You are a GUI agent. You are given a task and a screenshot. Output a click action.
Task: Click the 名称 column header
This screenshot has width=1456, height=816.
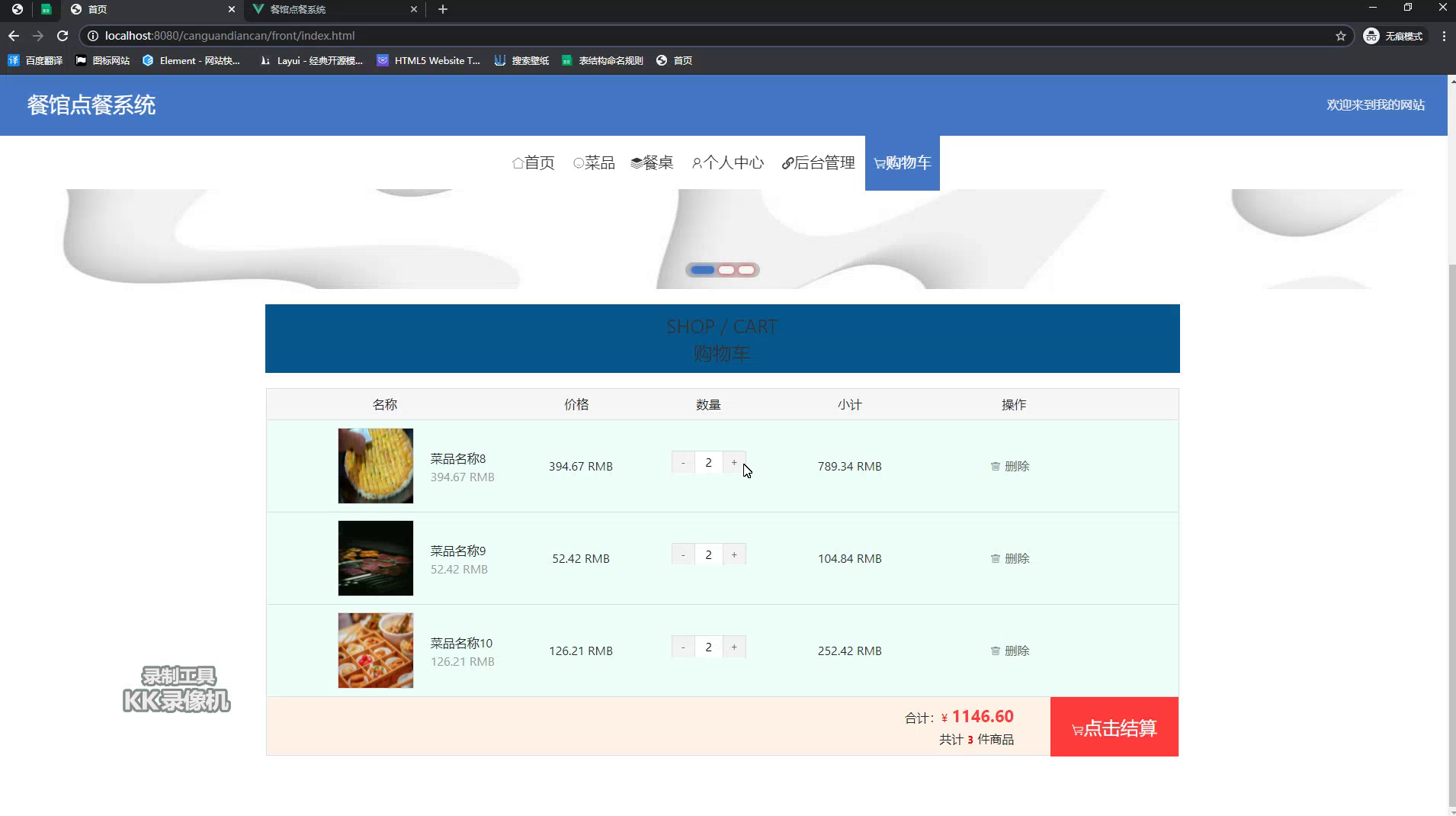(x=385, y=404)
